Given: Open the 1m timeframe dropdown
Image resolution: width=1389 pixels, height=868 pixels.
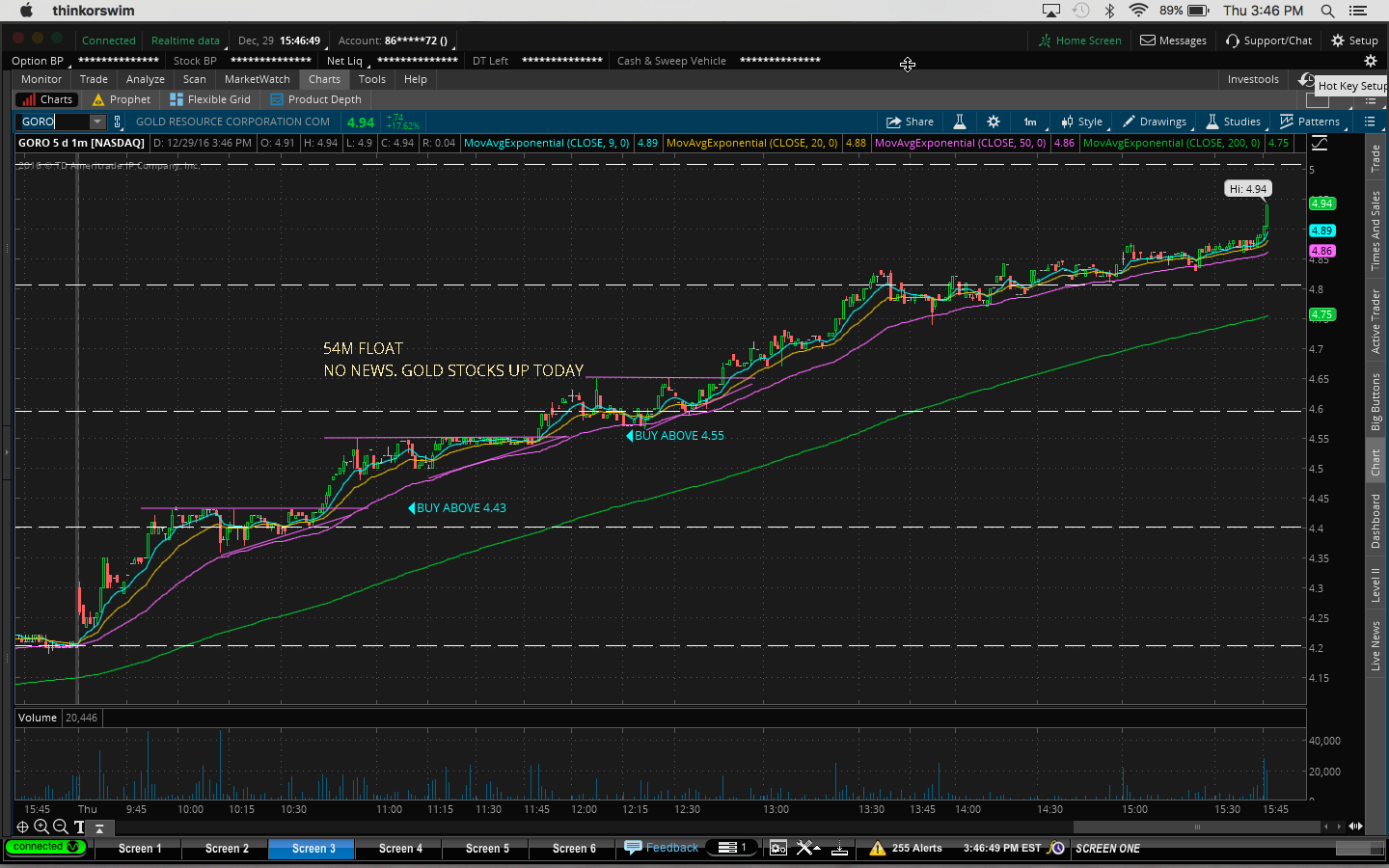Looking at the screenshot, I should pos(1030,122).
